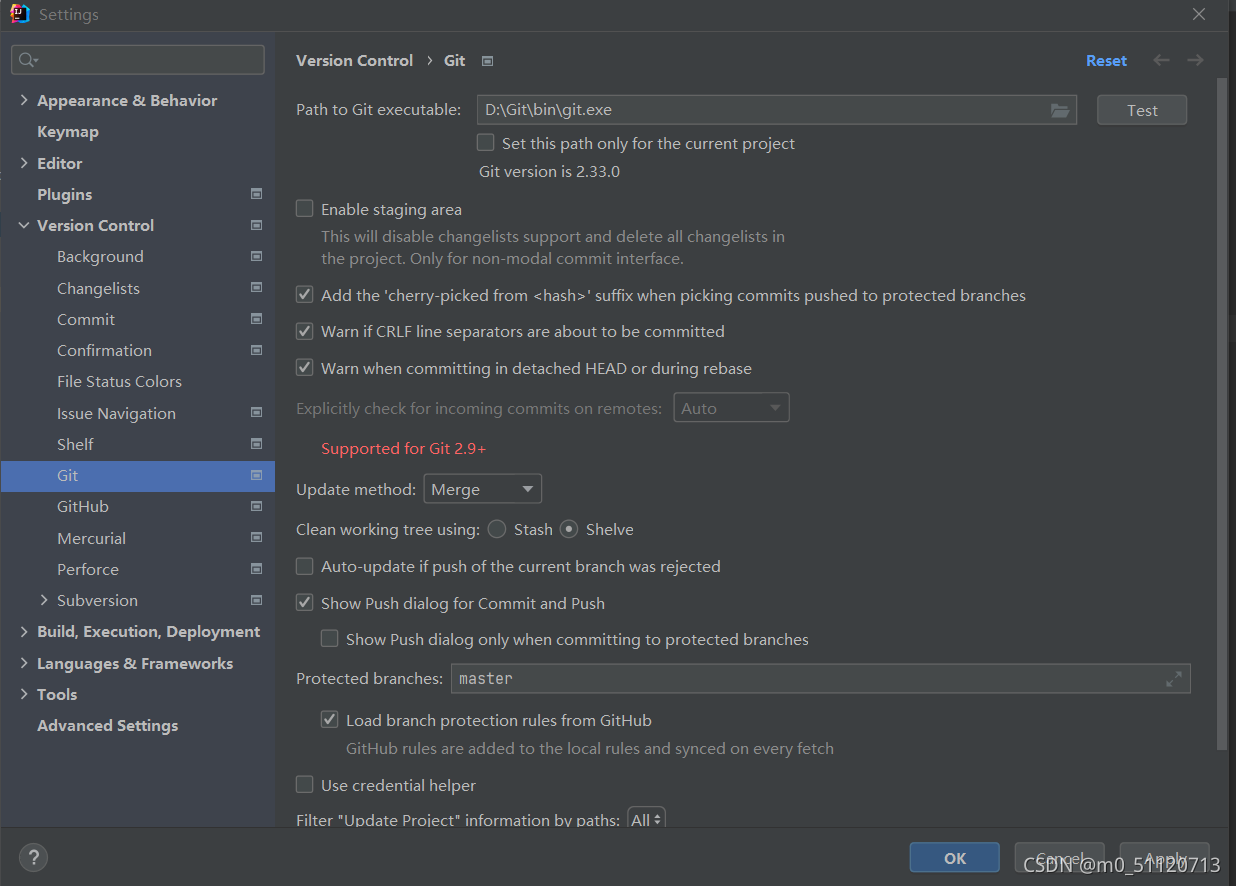Click the folder browse icon in Git path field
Screen dimensions: 1236x886
pyautogui.click(x=1060, y=110)
